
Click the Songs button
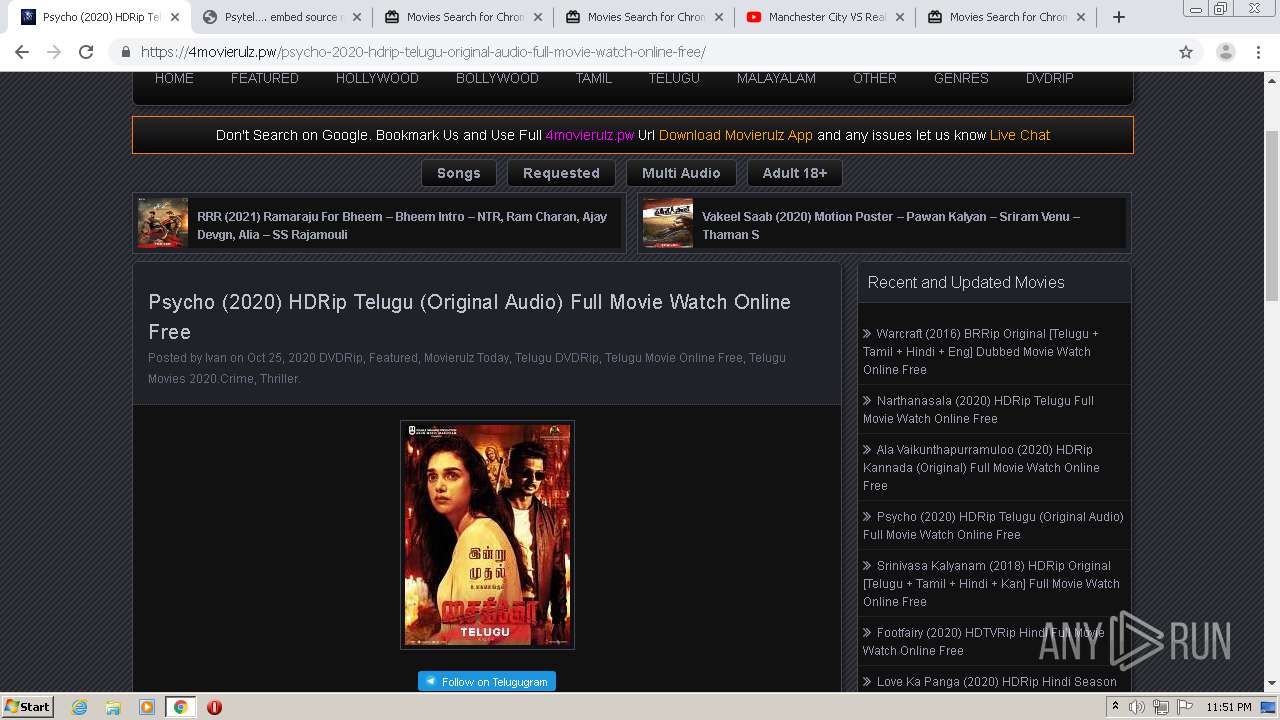(459, 173)
